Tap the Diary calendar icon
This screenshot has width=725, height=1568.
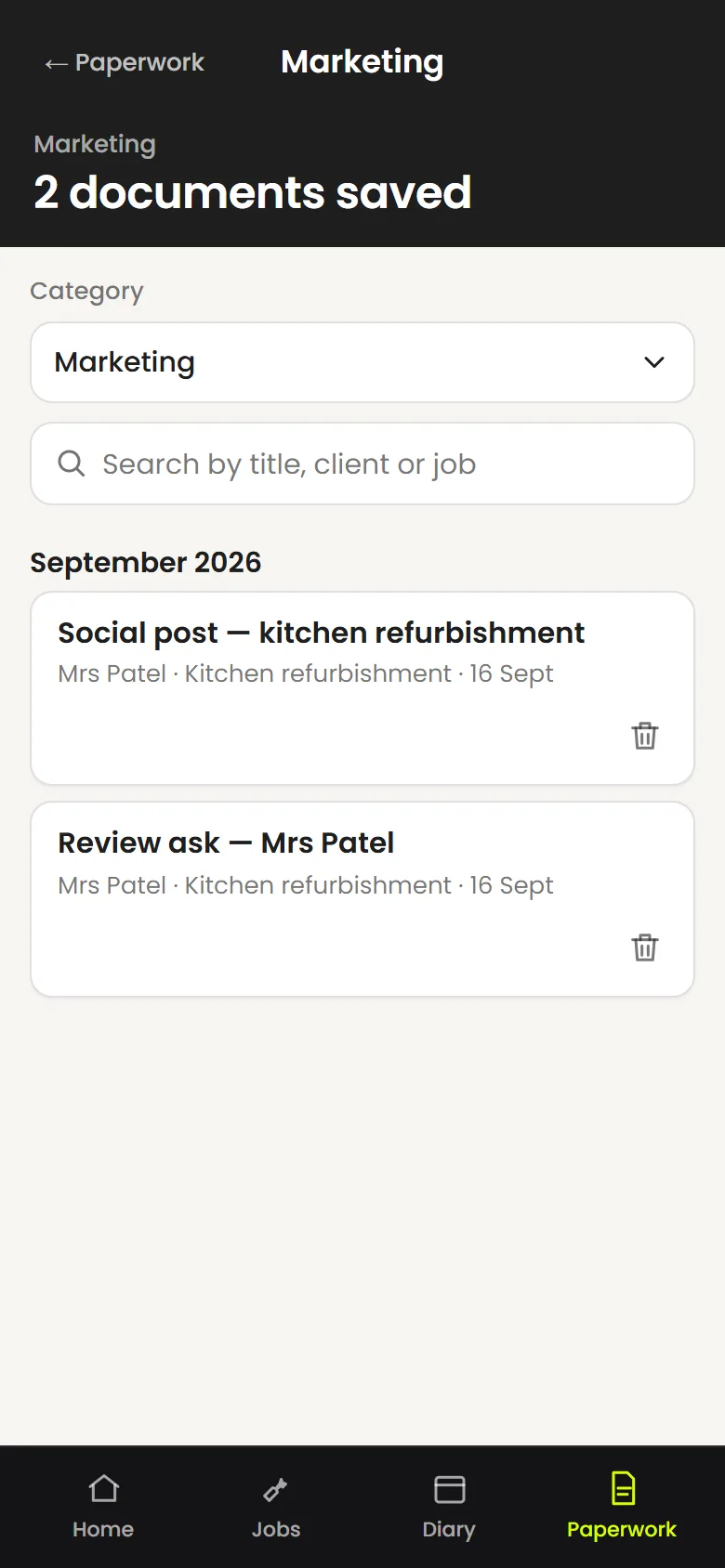pyautogui.click(x=449, y=1489)
